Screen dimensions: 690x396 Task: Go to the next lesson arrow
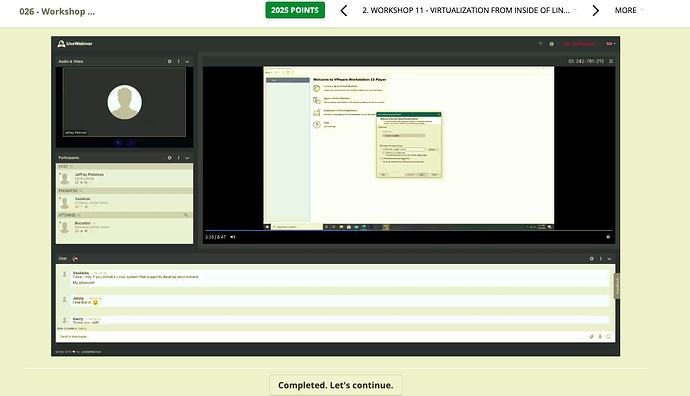pos(595,10)
